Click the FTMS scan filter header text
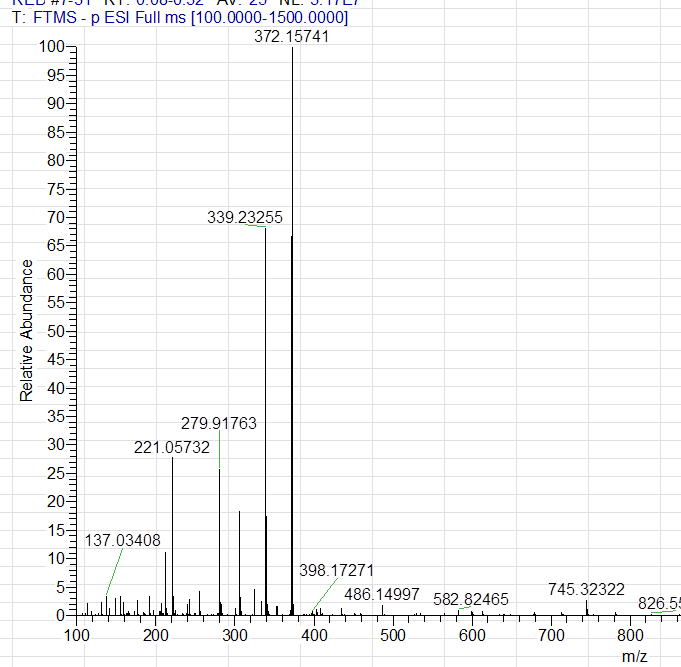681x667 pixels. (180, 18)
